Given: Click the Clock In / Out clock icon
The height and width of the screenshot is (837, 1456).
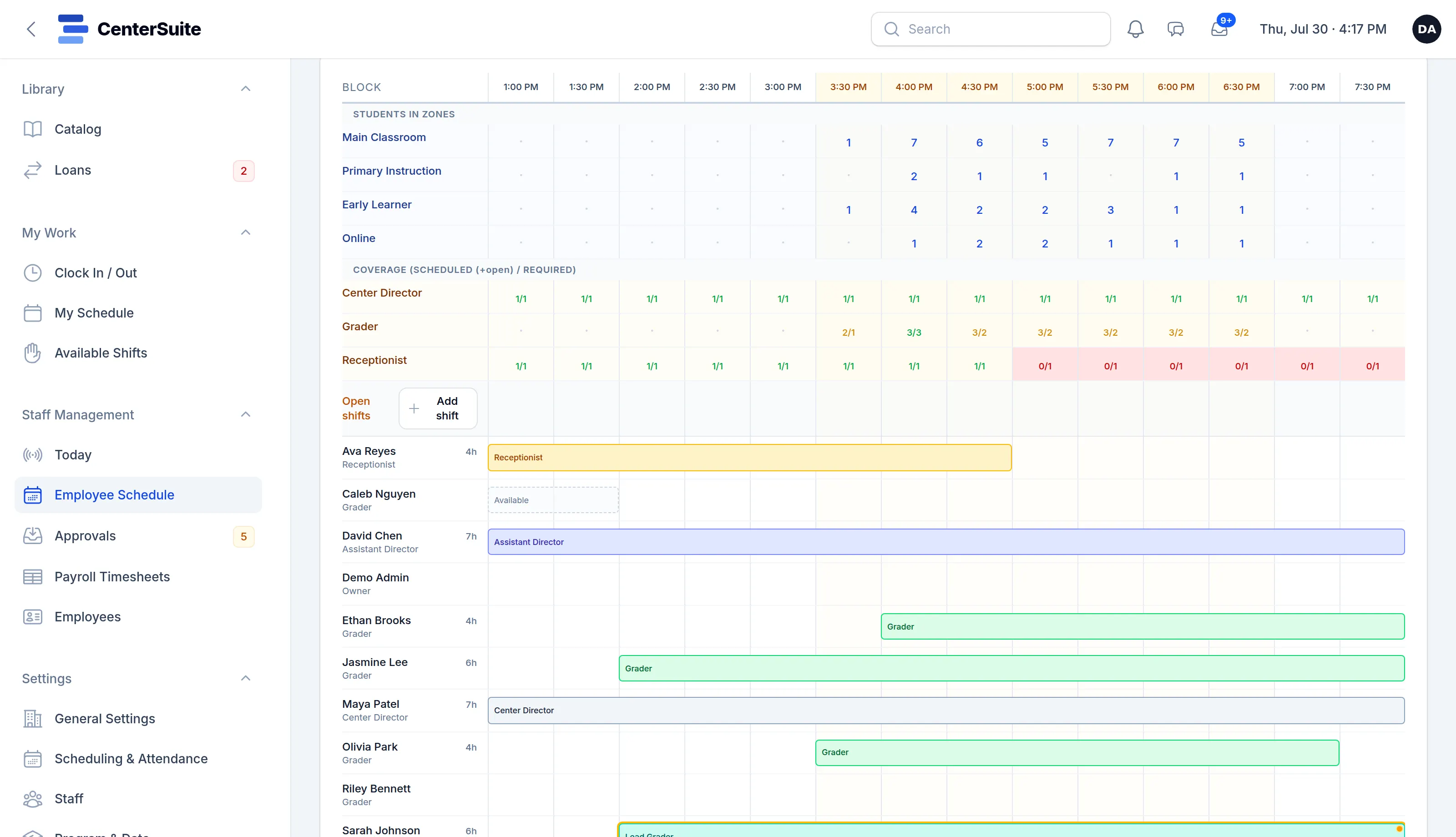Looking at the screenshot, I should (x=33, y=273).
